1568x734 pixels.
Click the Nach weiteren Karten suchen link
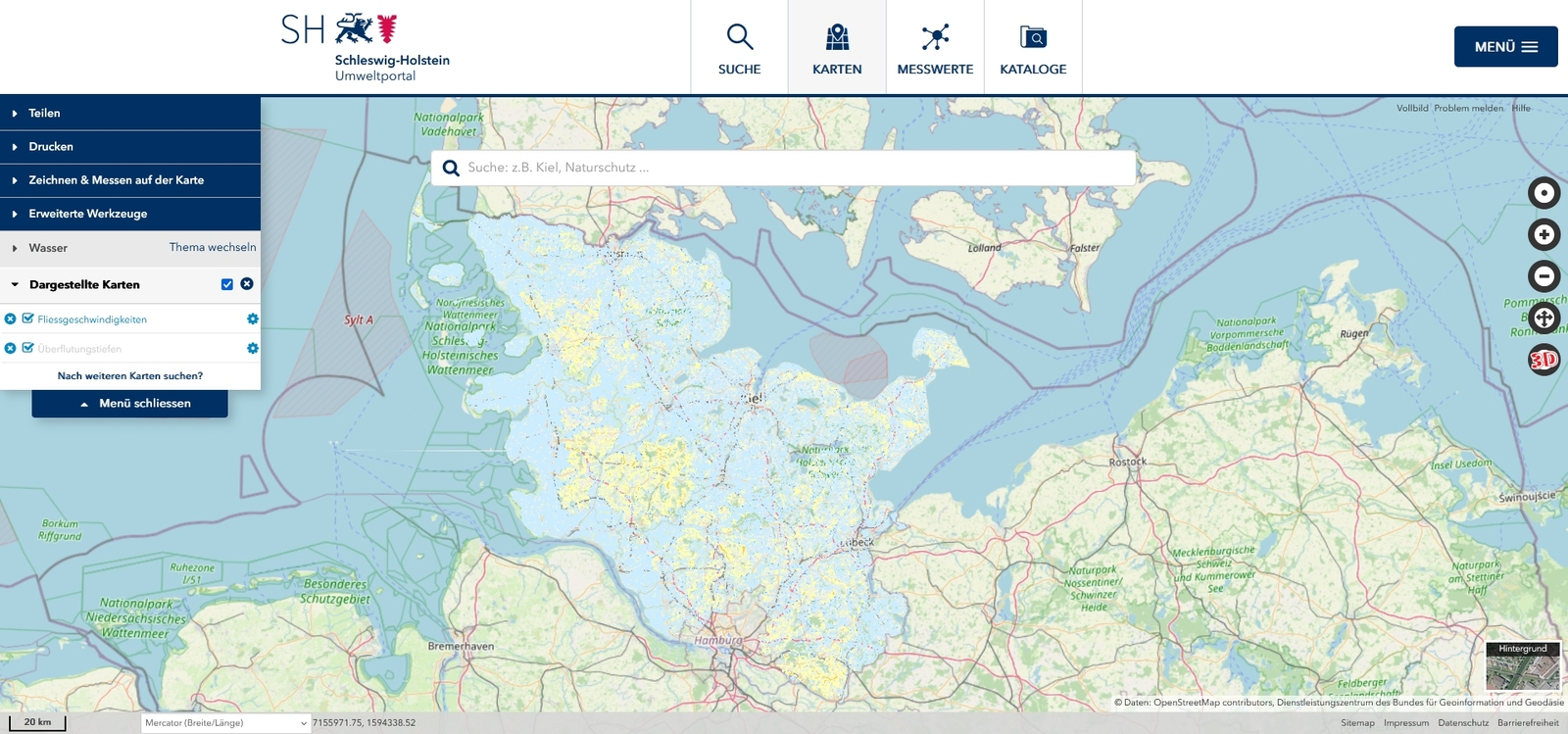pyautogui.click(x=130, y=376)
